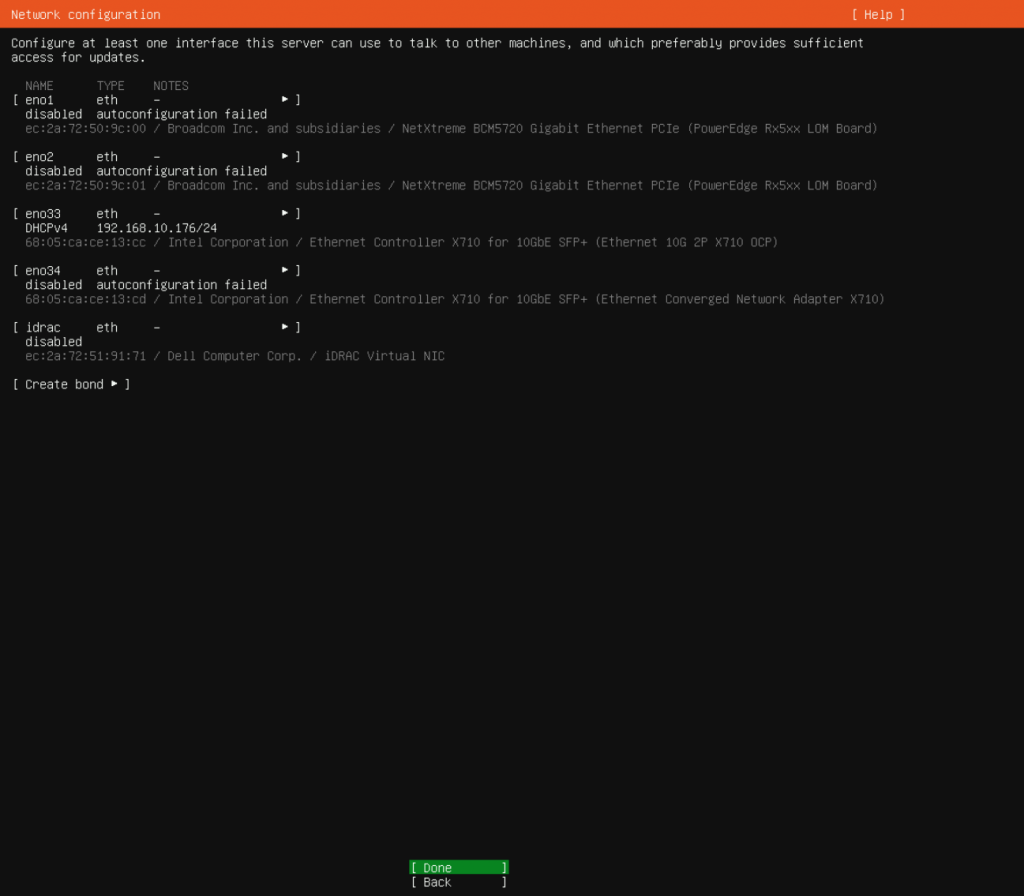Viewport: 1024px width, 896px height.
Task: Open the Help menu in header
Action: pos(878,14)
